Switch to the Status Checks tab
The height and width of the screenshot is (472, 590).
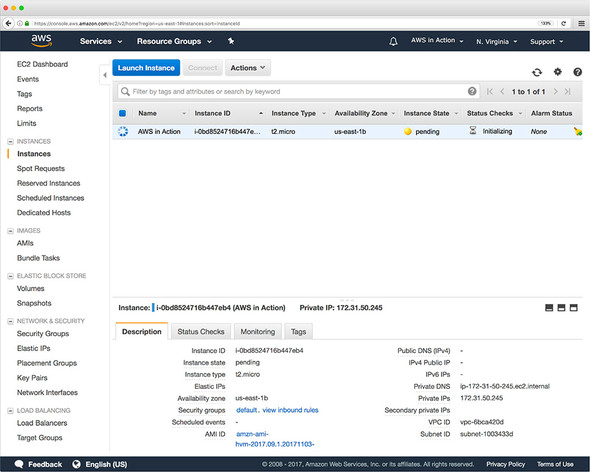201,332
